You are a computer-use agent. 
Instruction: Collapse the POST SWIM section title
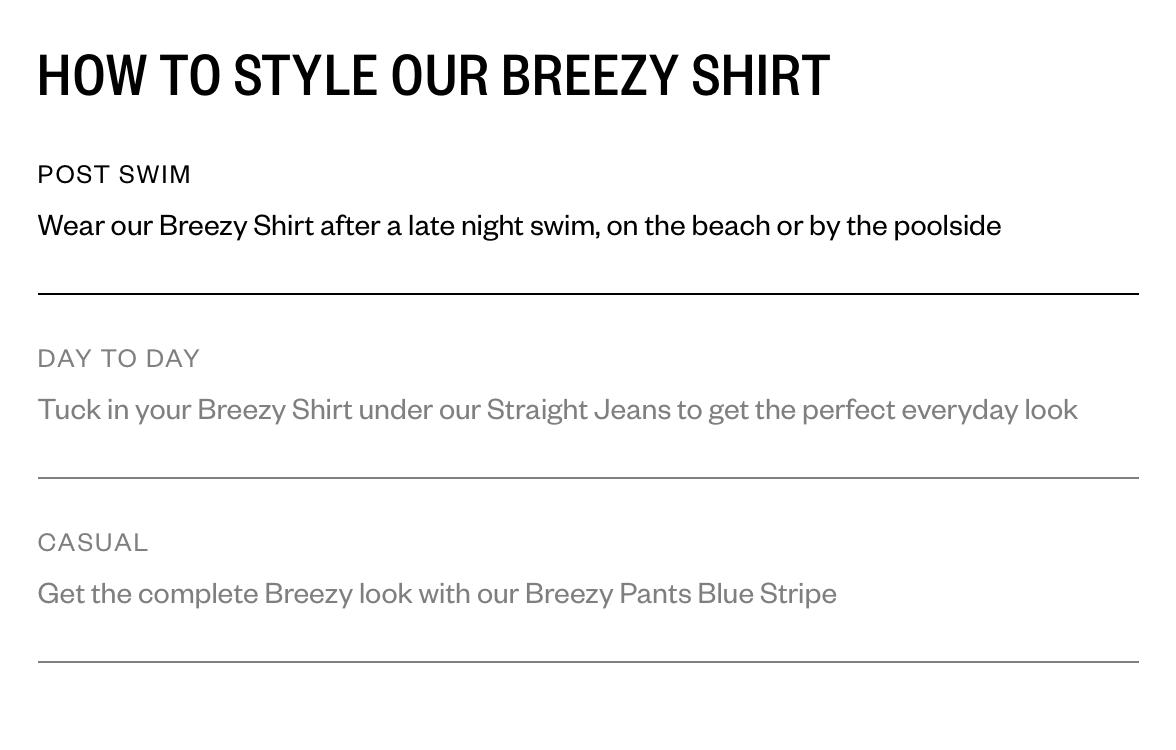114,174
